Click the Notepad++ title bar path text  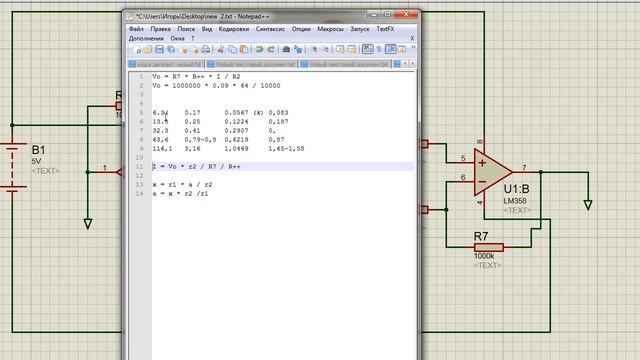point(203,16)
